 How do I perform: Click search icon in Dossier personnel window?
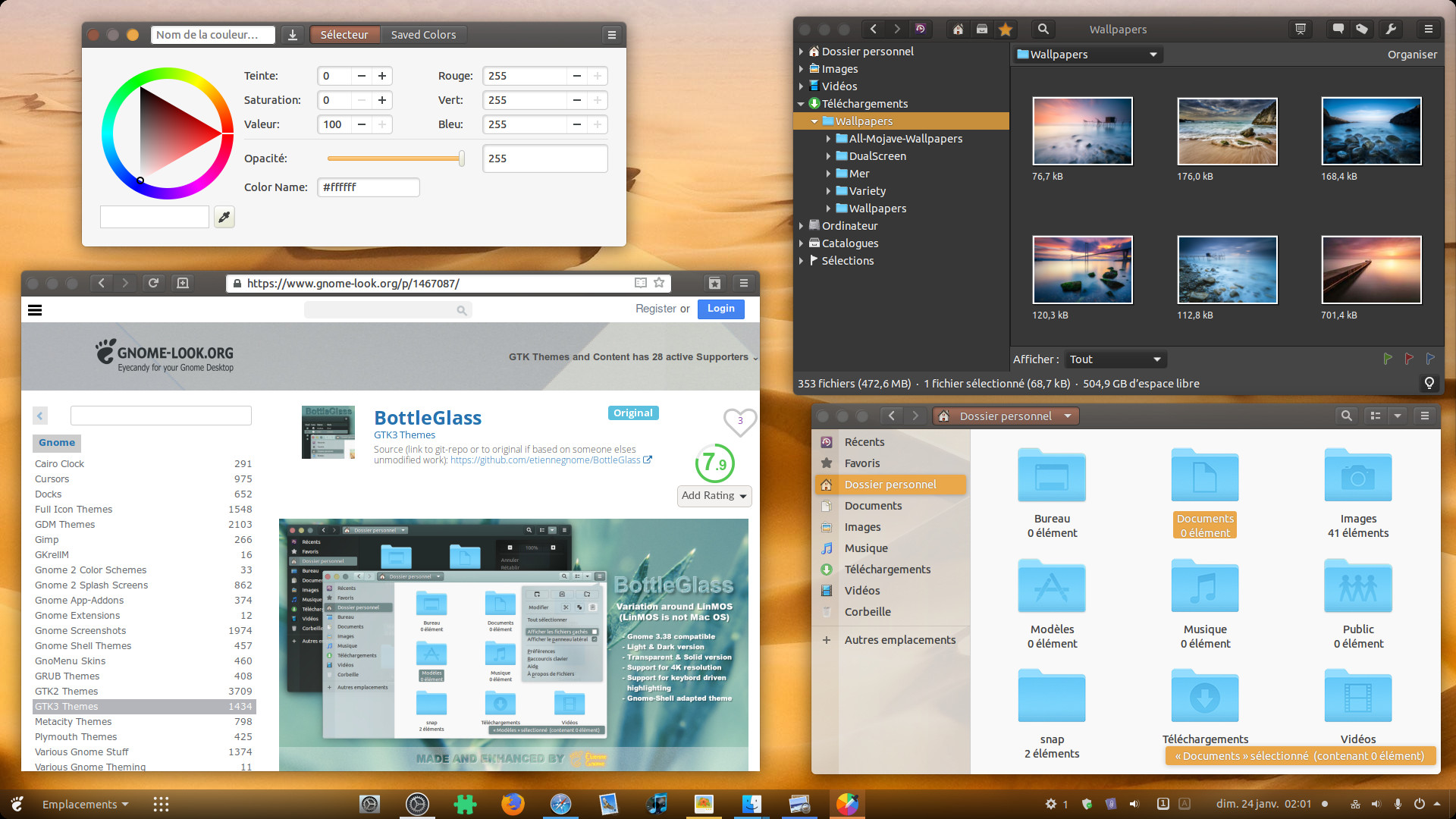(x=1346, y=416)
